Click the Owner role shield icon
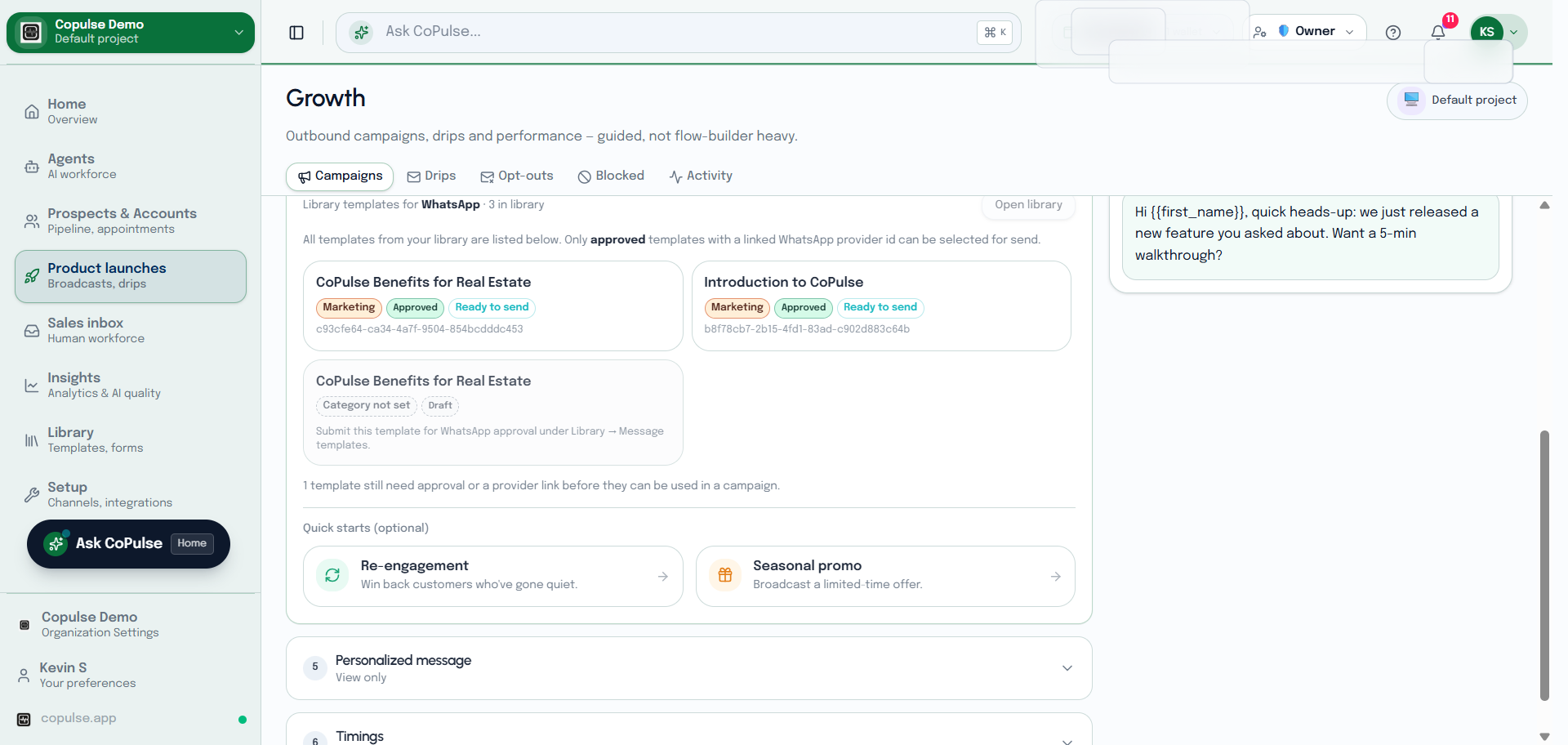 point(1284,31)
